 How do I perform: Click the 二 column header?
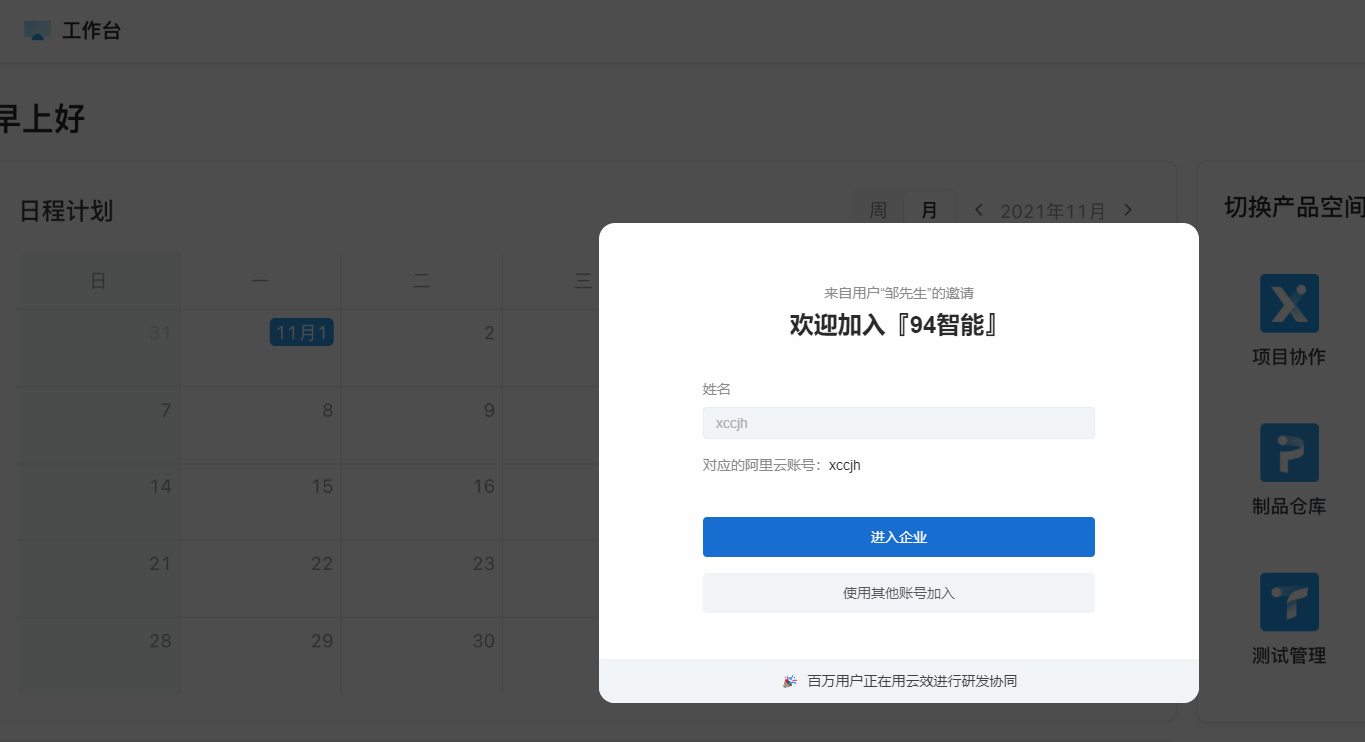422,281
